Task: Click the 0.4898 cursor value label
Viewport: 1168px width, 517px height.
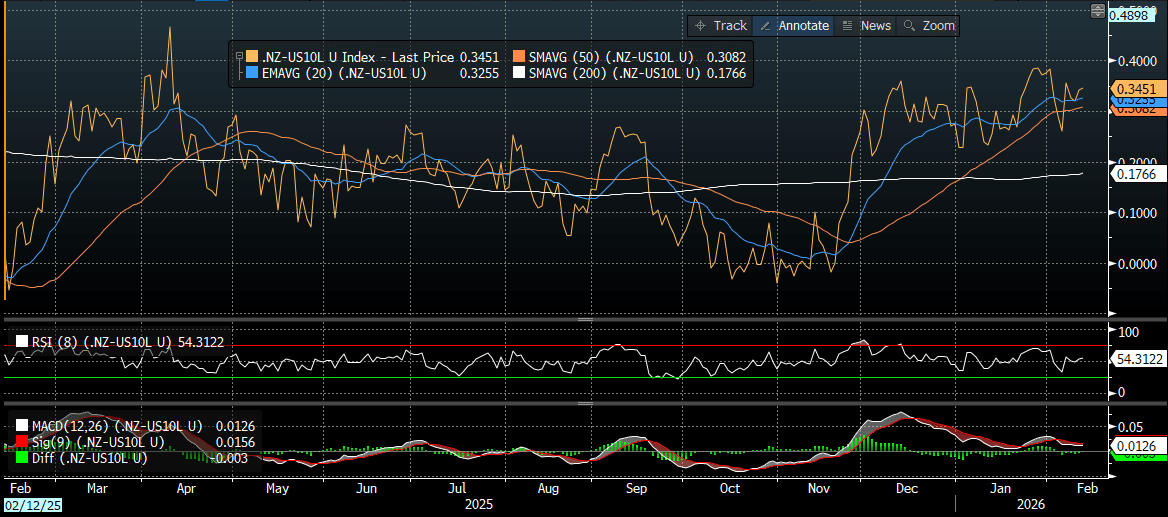Action: pos(1137,13)
